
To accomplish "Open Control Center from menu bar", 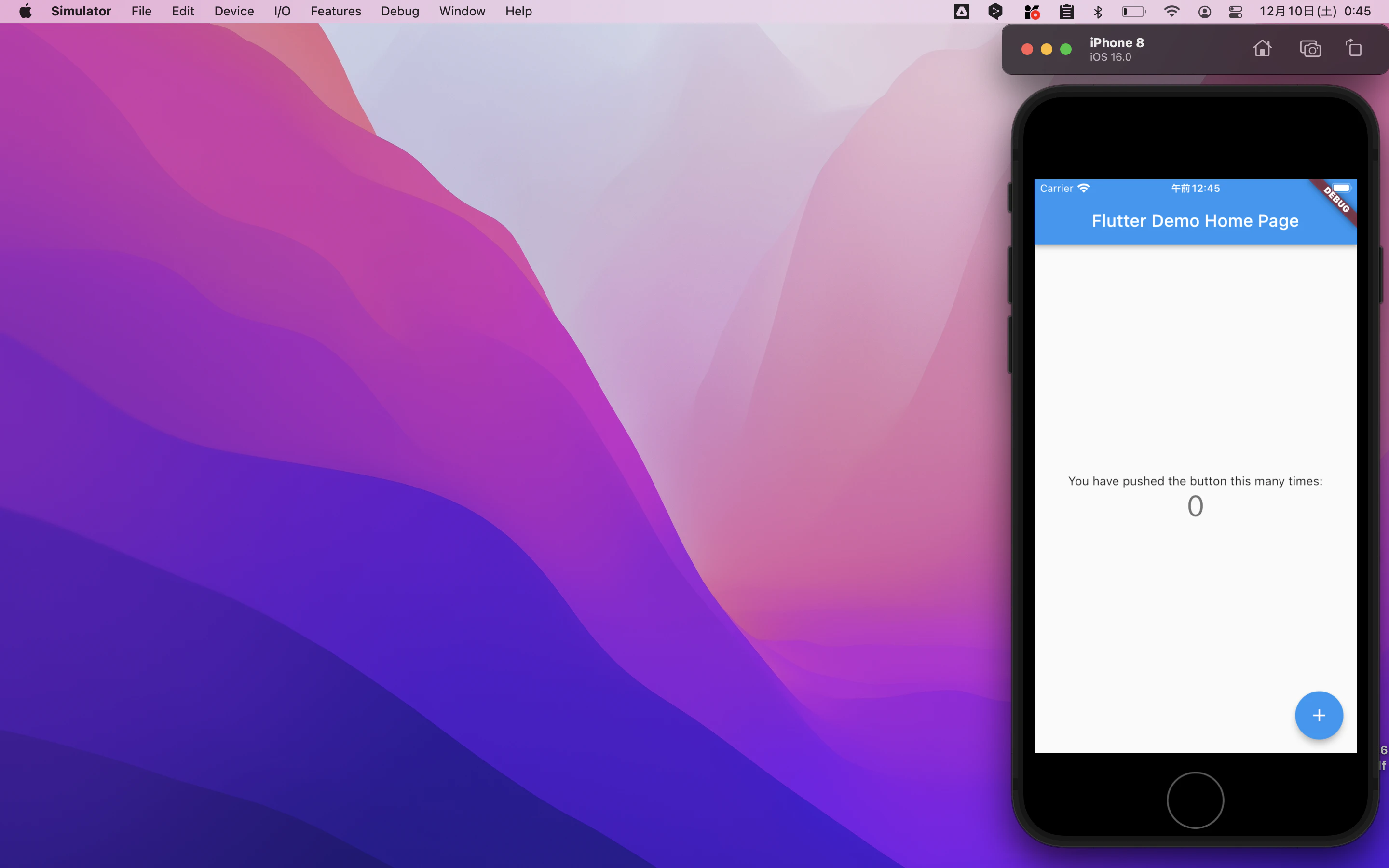I will [1235, 12].
